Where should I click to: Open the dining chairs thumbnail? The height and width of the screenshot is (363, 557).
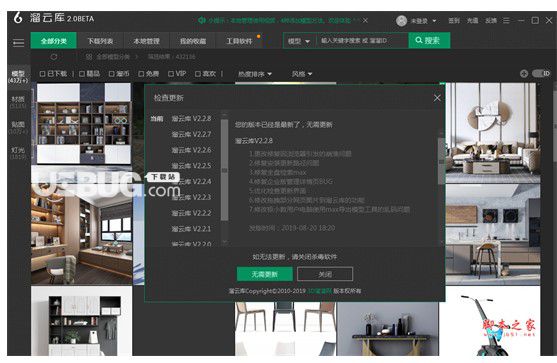pyautogui.click(x=285, y=329)
